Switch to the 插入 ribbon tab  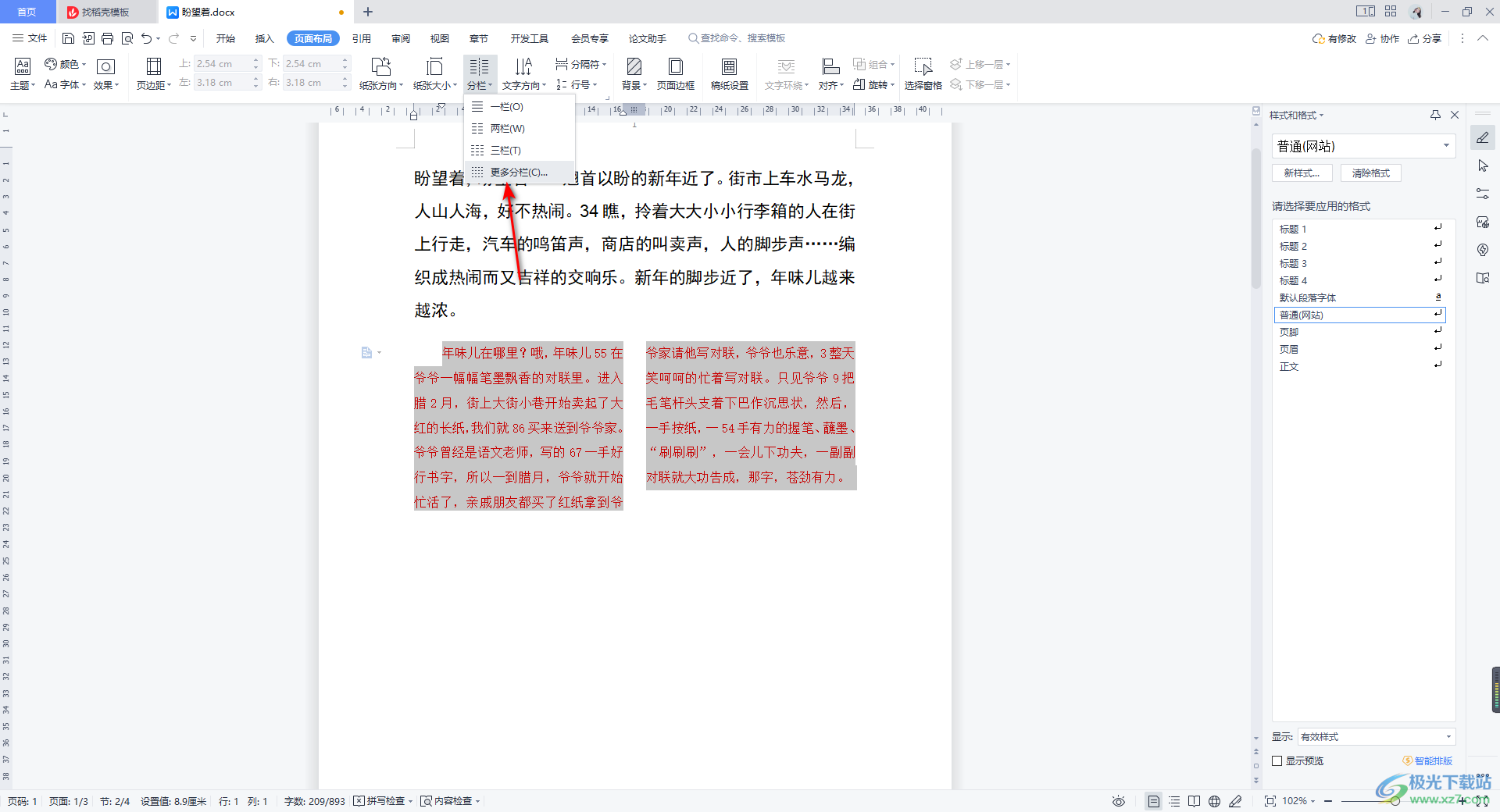[x=265, y=38]
